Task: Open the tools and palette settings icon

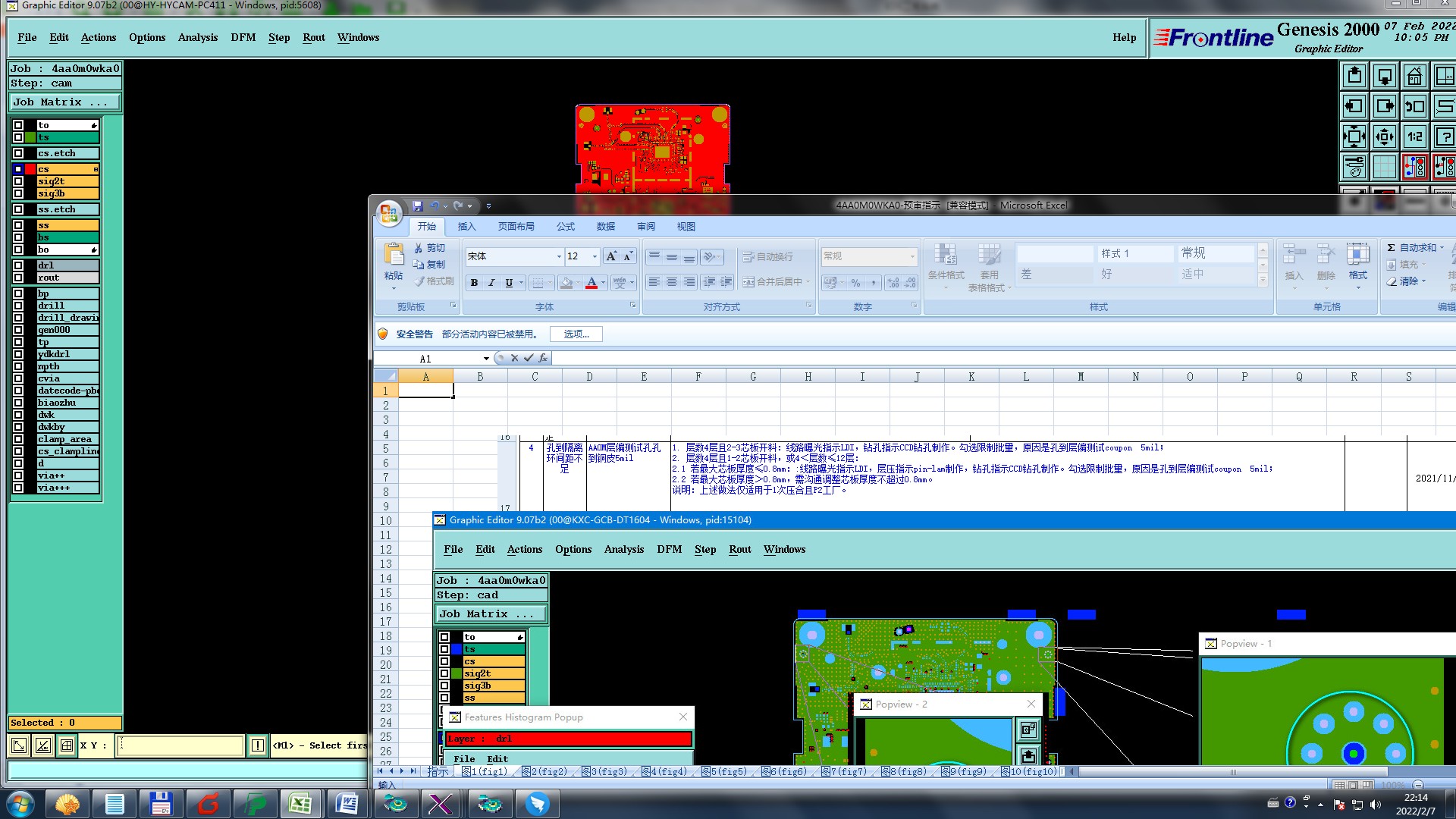Action: pos(1354,167)
